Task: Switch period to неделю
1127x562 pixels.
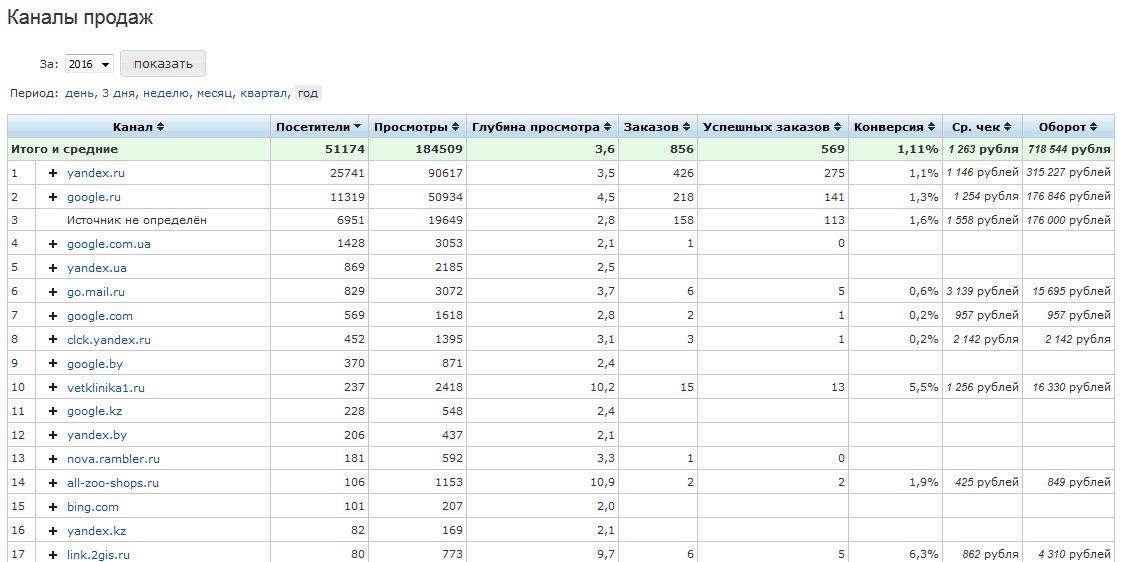Action: [x=167, y=93]
